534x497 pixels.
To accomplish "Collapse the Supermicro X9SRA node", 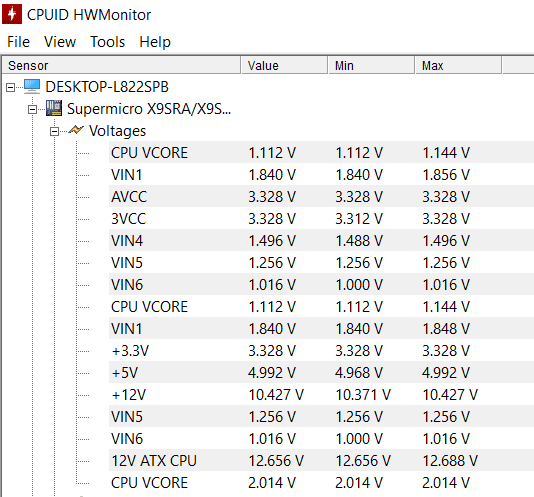I will point(32,110).
